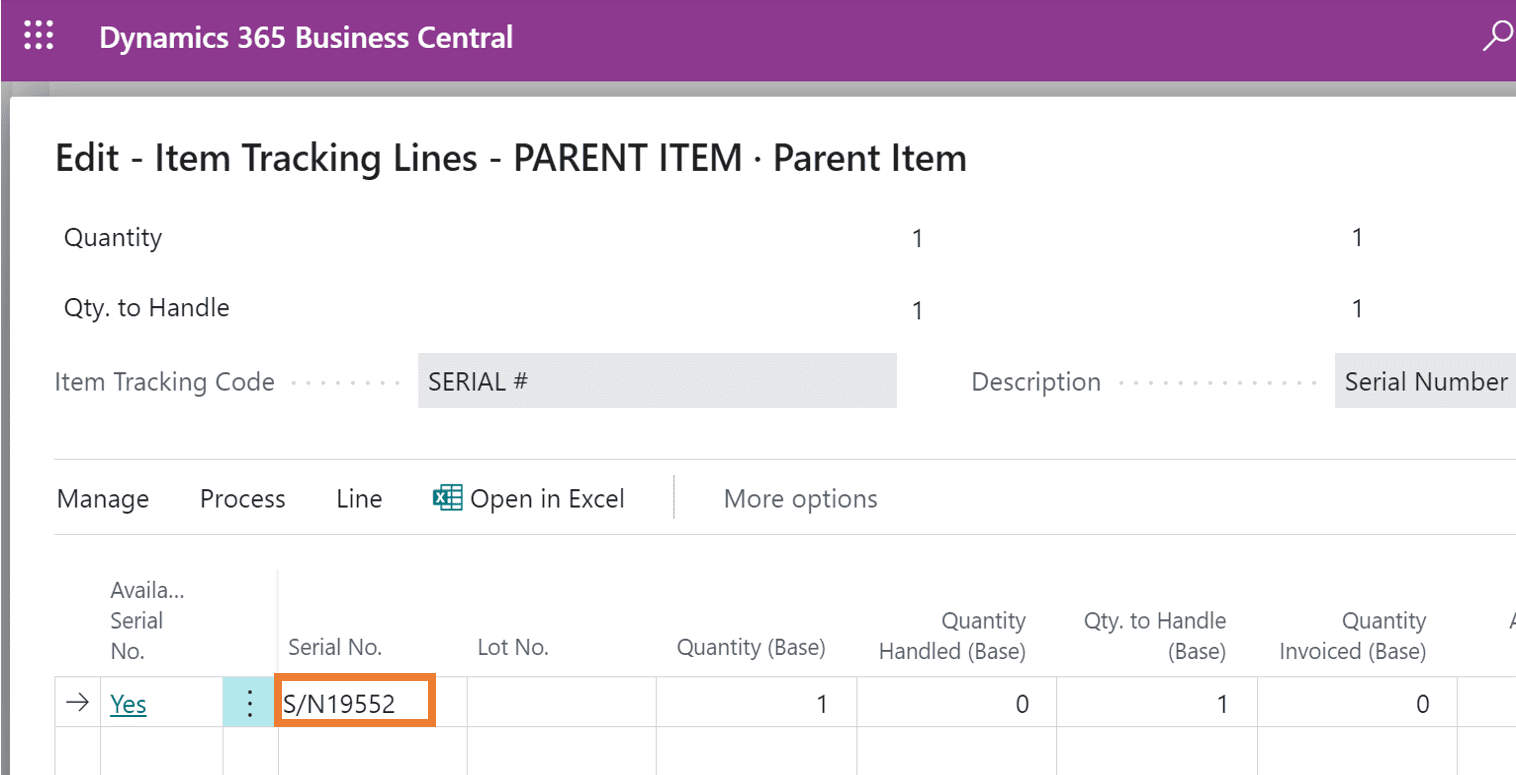The width and height of the screenshot is (1516, 775).
Task: Click the empty Lot No. cell
Action: (x=560, y=704)
